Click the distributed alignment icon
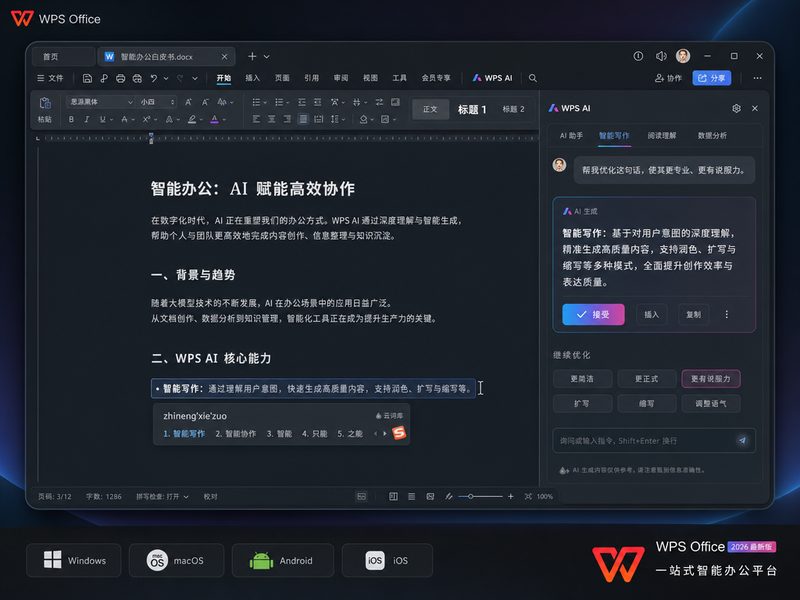The width and height of the screenshot is (800, 600). [x=319, y=119]
